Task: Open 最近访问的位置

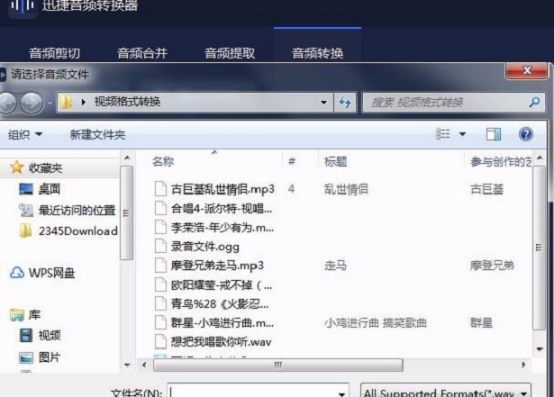Action: (x=77, y=210)
